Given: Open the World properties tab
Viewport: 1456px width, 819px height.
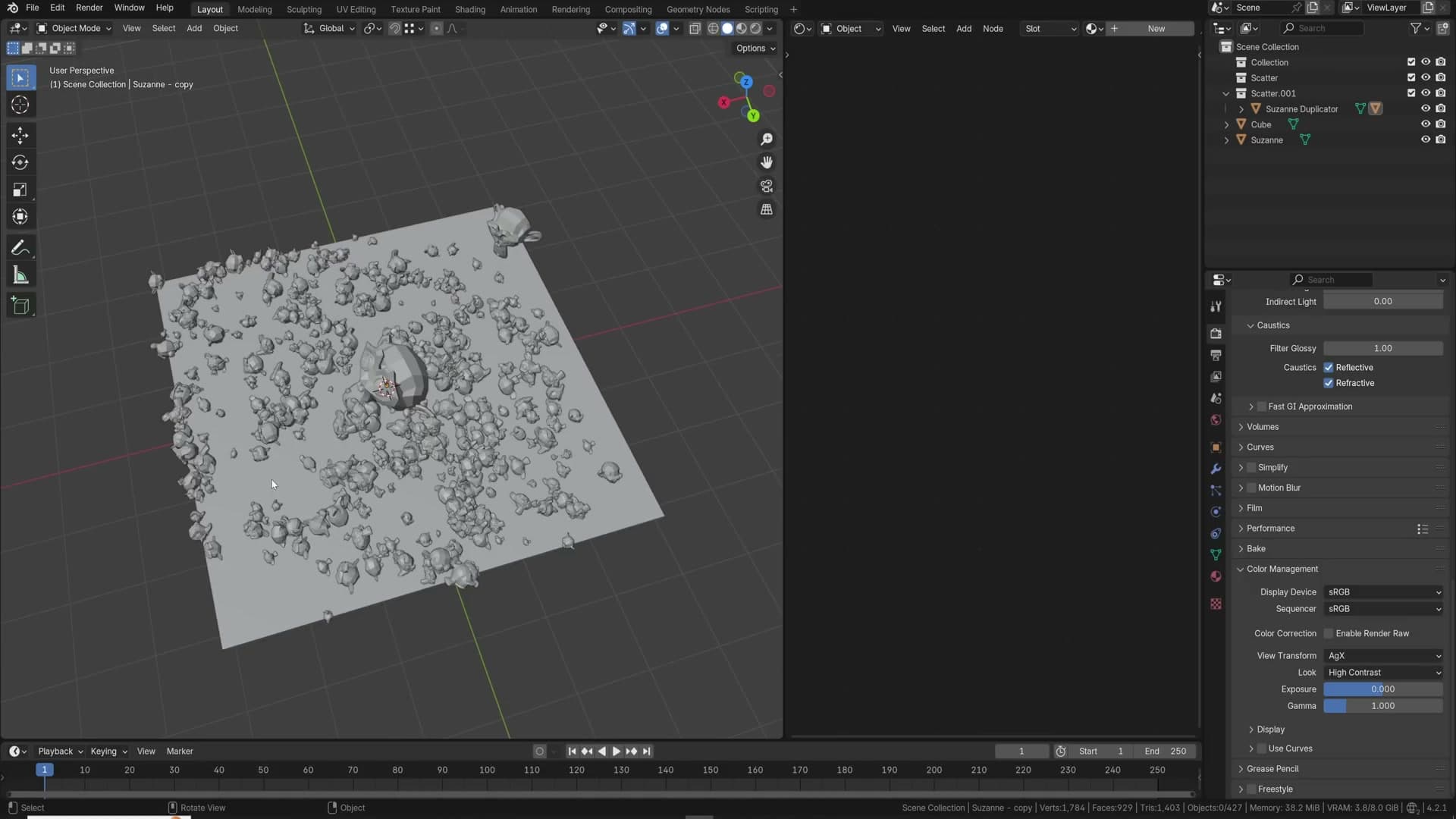Looking at the screenshot, I should (x=1216, y=420).
